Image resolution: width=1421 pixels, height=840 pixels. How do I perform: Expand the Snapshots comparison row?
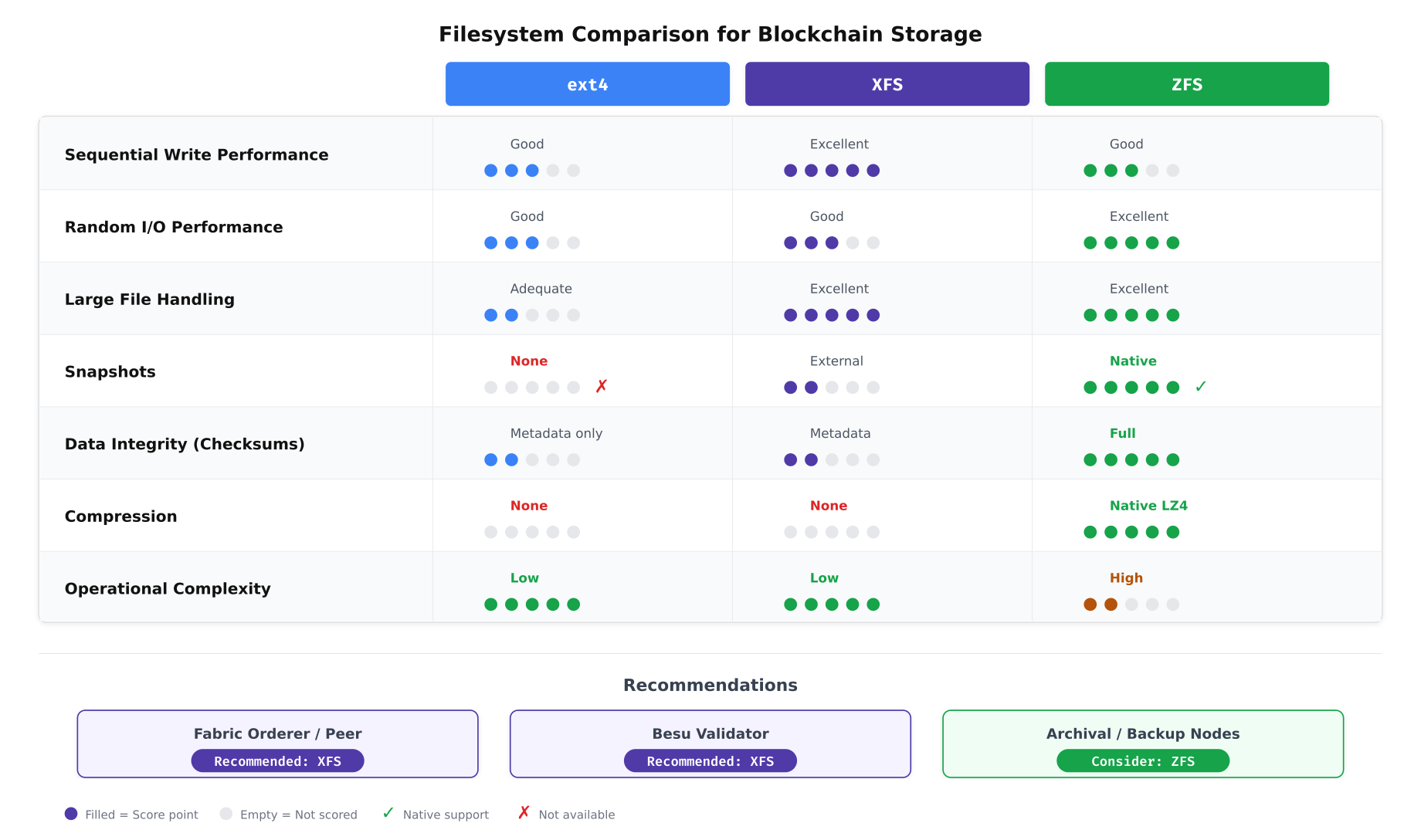110,371
